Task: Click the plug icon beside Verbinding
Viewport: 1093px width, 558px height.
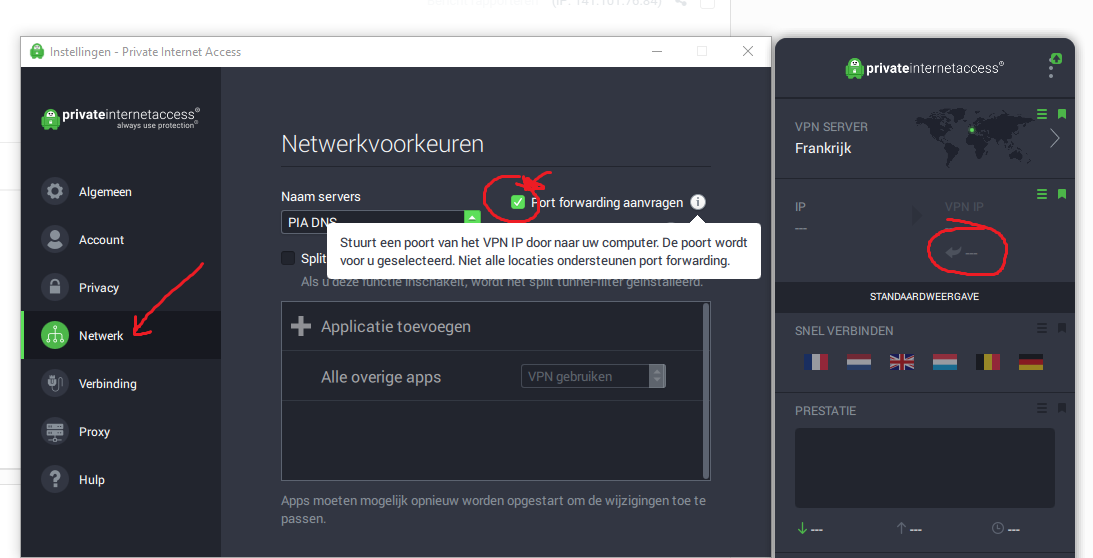Action: 55,384
